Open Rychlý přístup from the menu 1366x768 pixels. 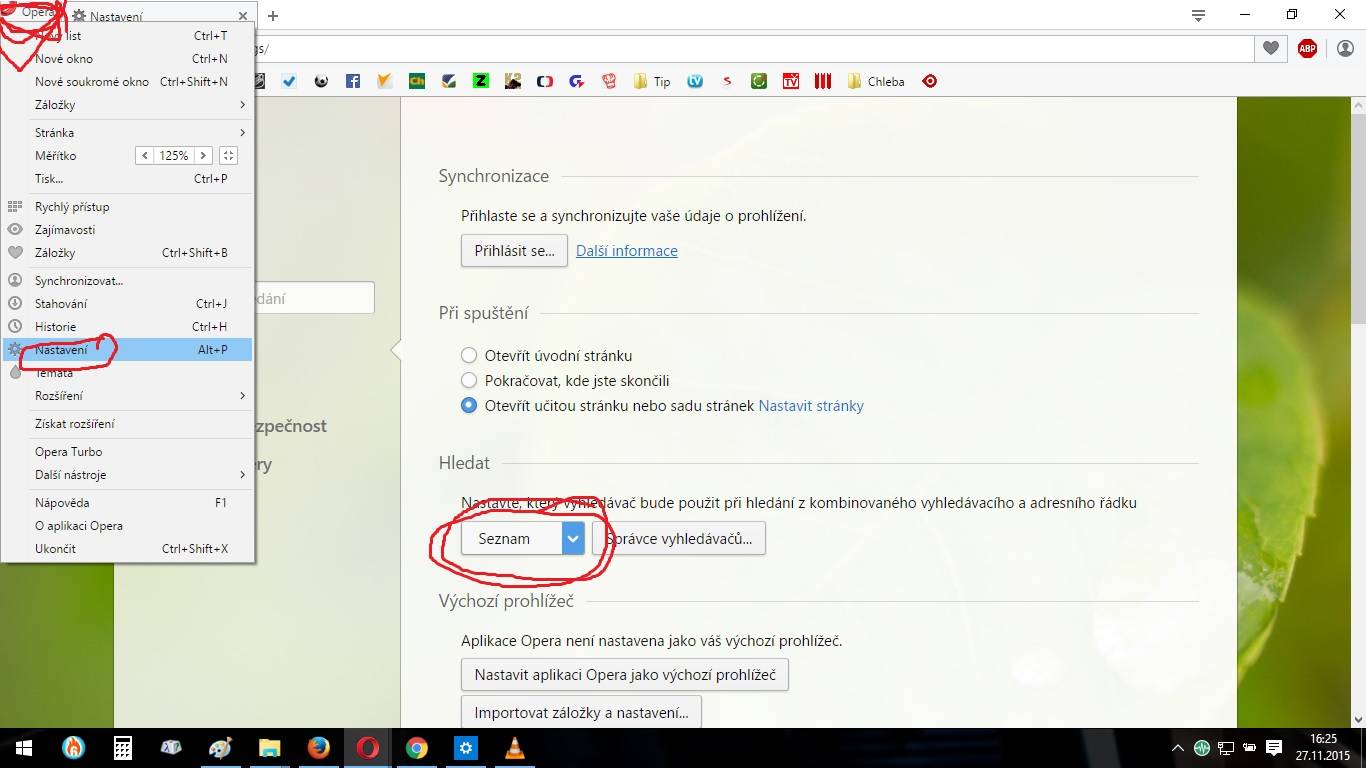(127, 207)
